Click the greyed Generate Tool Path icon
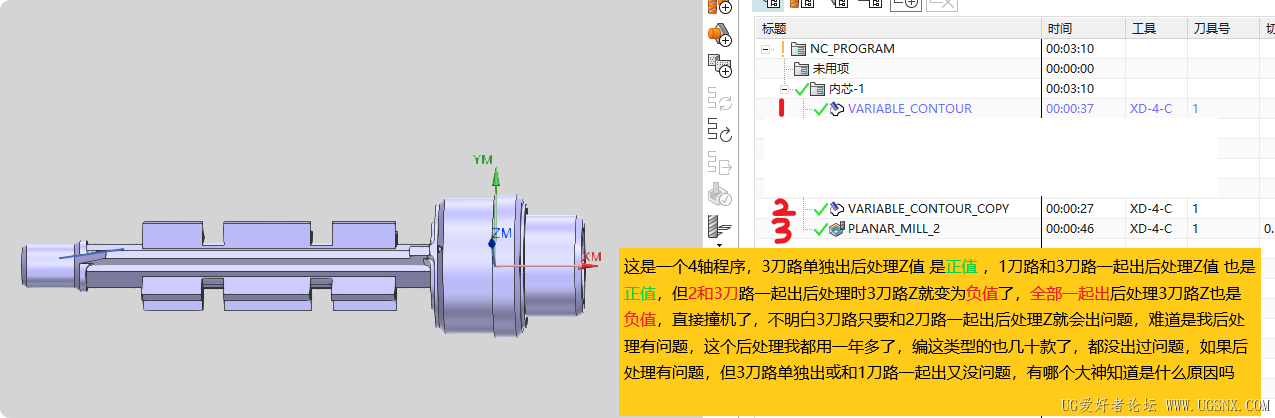The height and width of the screenshot is (418, 1275). [720, 99]
